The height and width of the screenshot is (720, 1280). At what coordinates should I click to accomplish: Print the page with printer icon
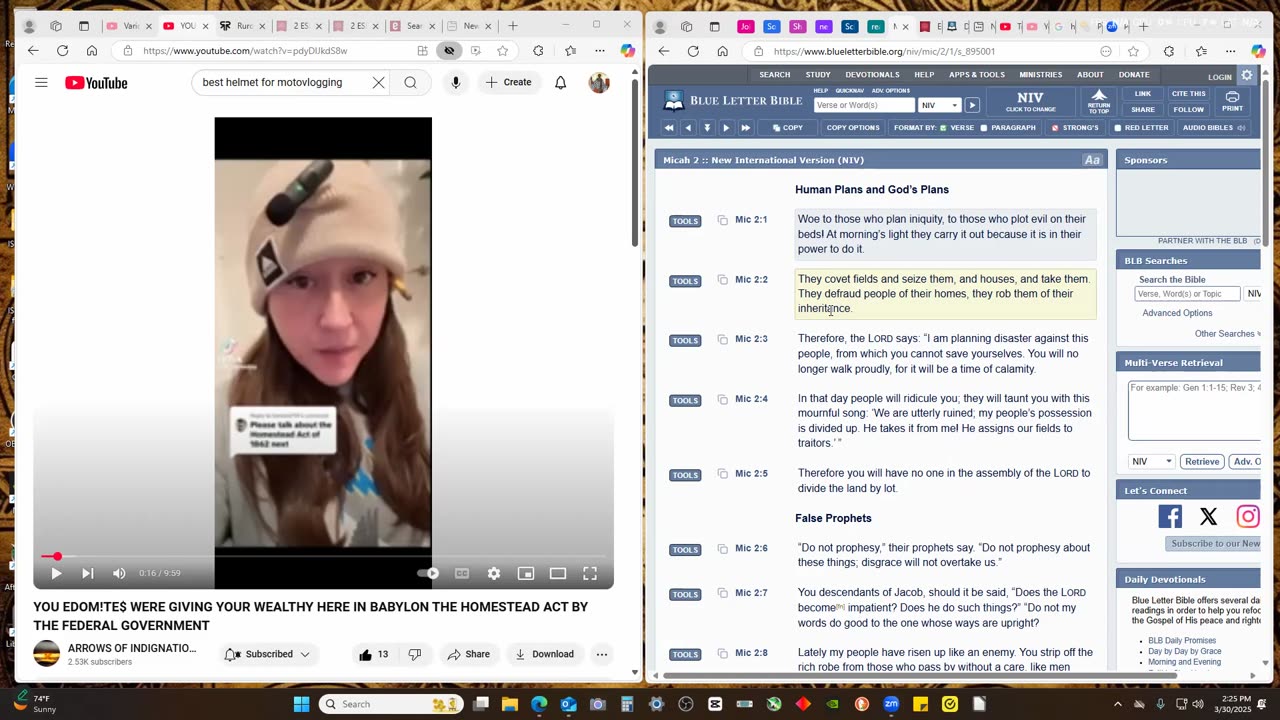1232,102
